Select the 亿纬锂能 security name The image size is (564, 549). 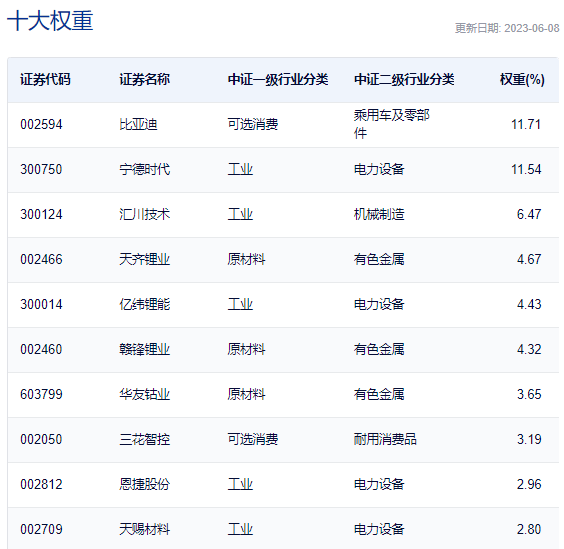pos(145,304)
